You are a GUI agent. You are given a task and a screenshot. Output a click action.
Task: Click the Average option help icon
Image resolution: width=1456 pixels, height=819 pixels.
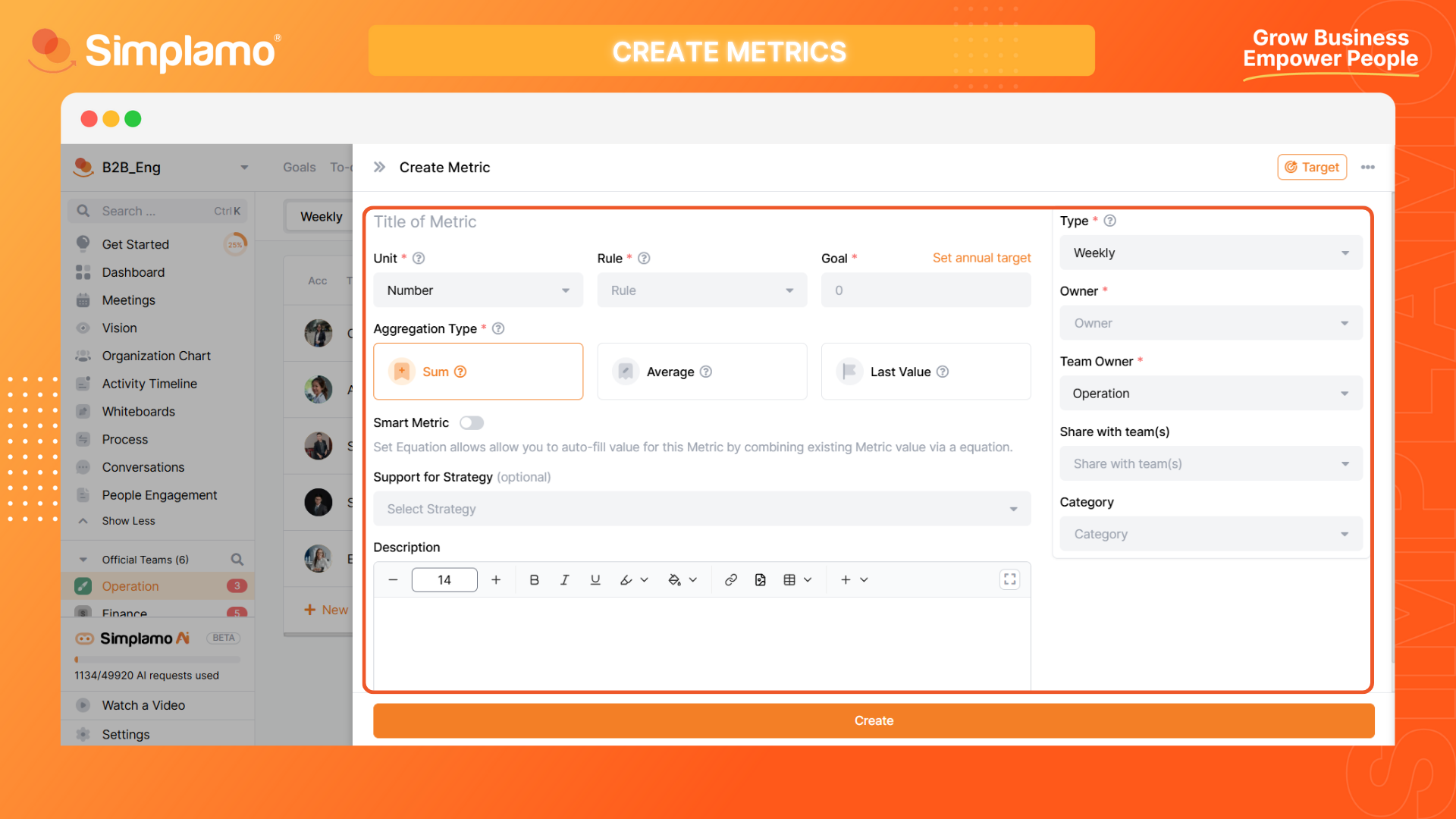[x=706, y=372]
